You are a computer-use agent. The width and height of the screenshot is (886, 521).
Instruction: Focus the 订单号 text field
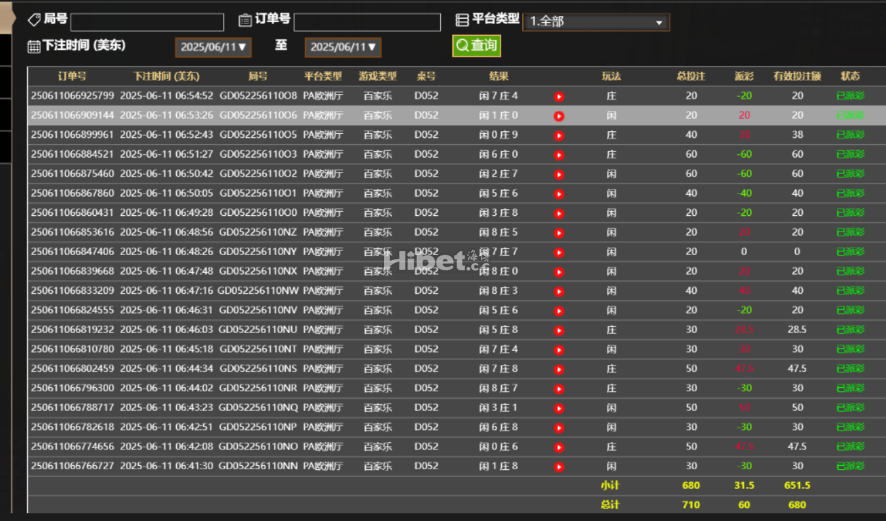(367, 21)
